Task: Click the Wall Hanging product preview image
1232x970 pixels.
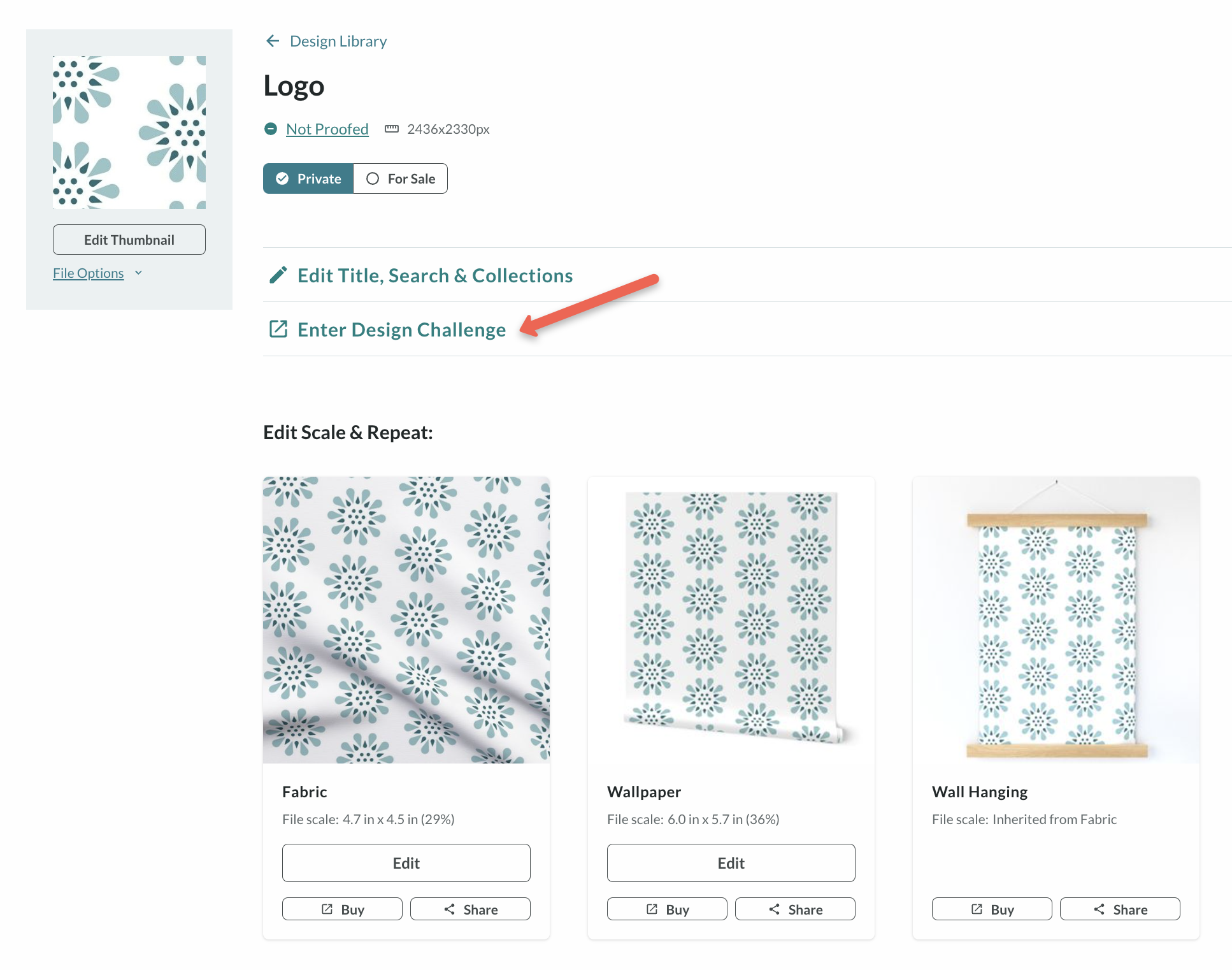Action: click(1056, 619)
